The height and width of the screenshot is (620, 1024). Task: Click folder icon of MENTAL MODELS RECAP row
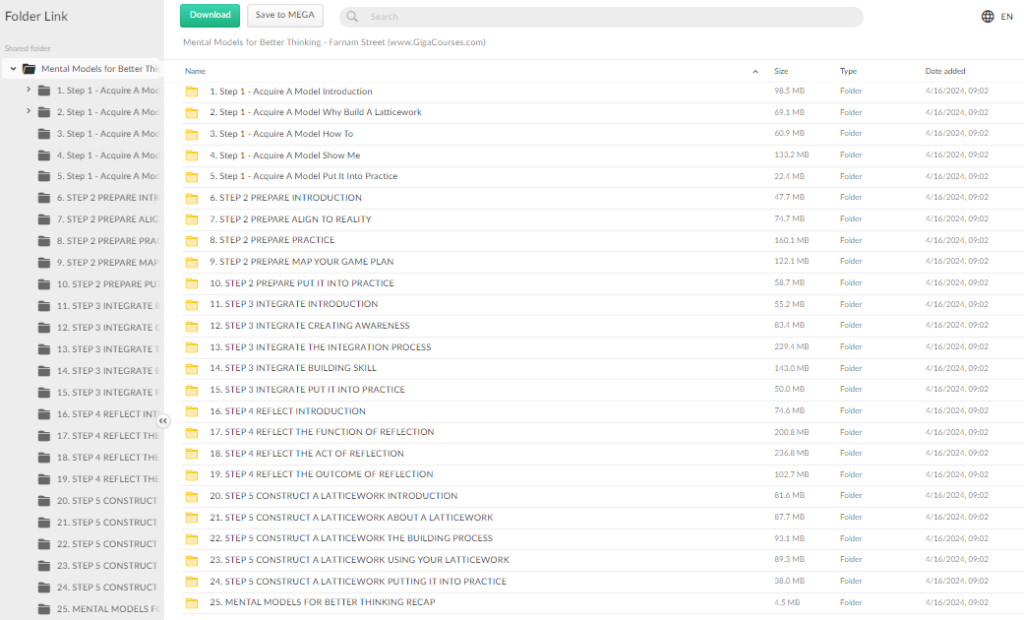tap(192, 603)
